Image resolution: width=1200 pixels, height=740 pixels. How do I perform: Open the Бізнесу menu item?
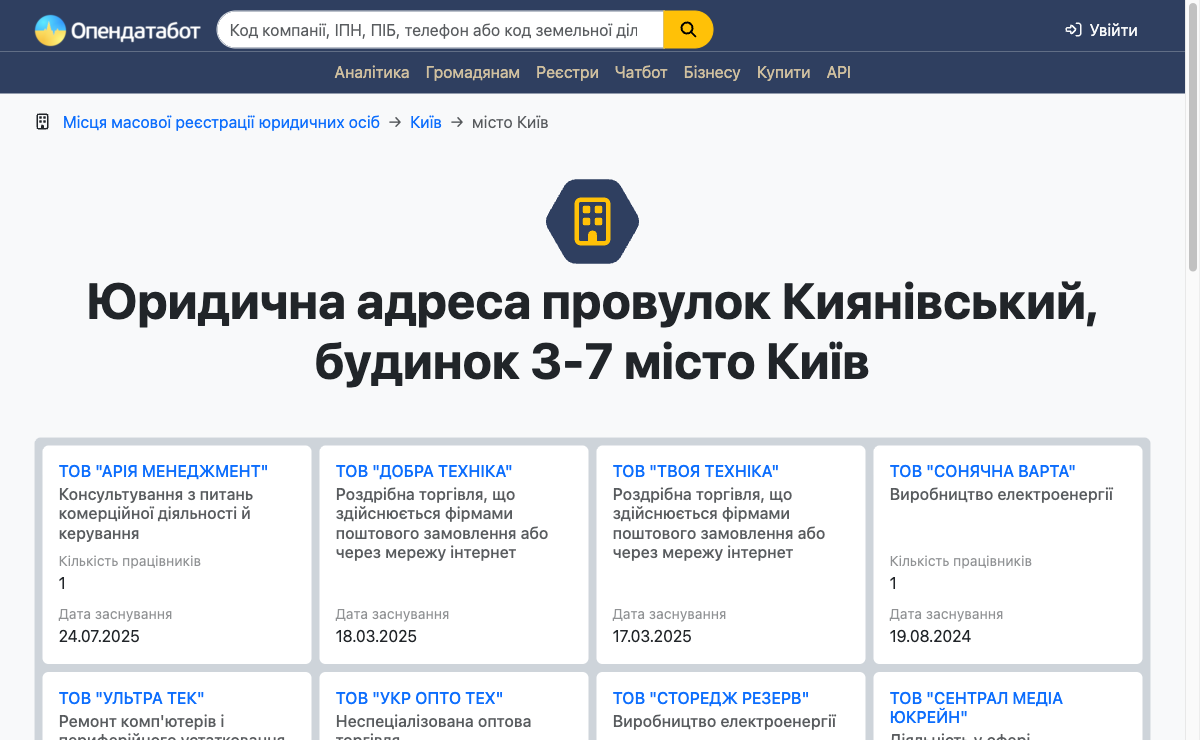(712, 72)
